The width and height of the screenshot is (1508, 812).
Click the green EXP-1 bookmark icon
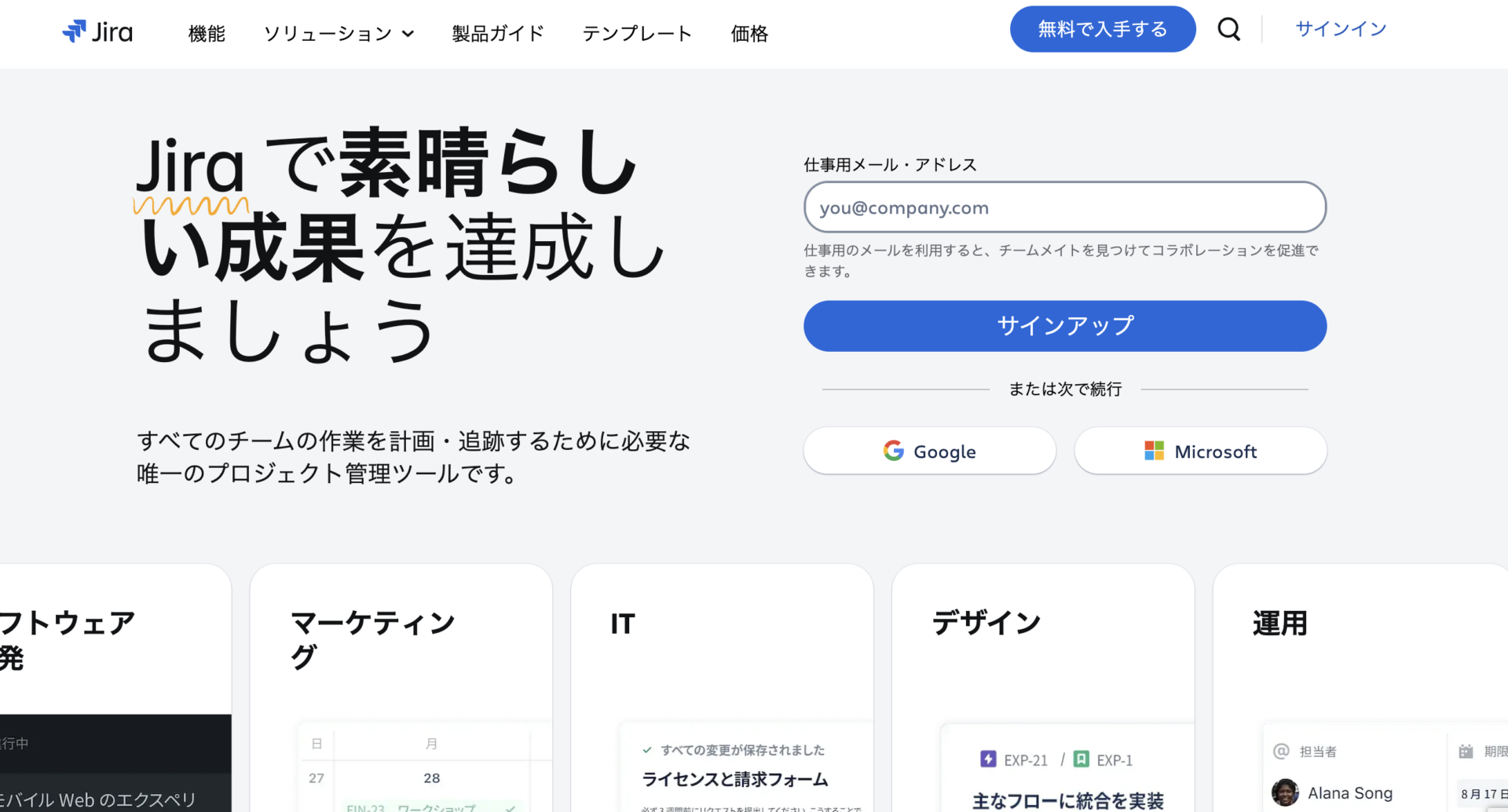click(1082, 759)
